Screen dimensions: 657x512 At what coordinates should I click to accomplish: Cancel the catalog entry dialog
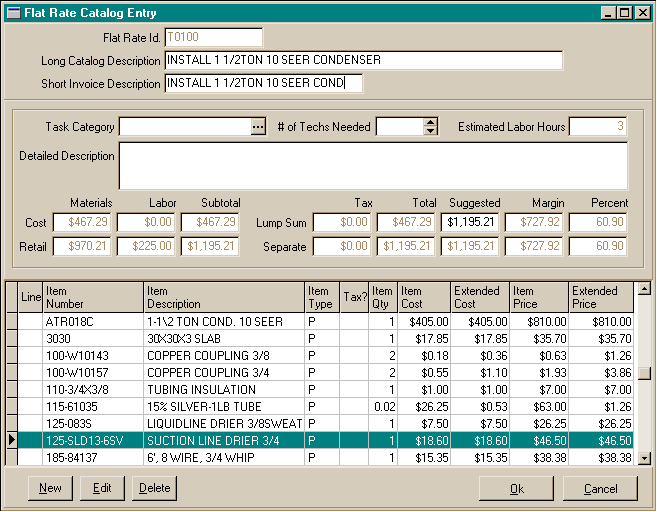click(x=600, y=488)
